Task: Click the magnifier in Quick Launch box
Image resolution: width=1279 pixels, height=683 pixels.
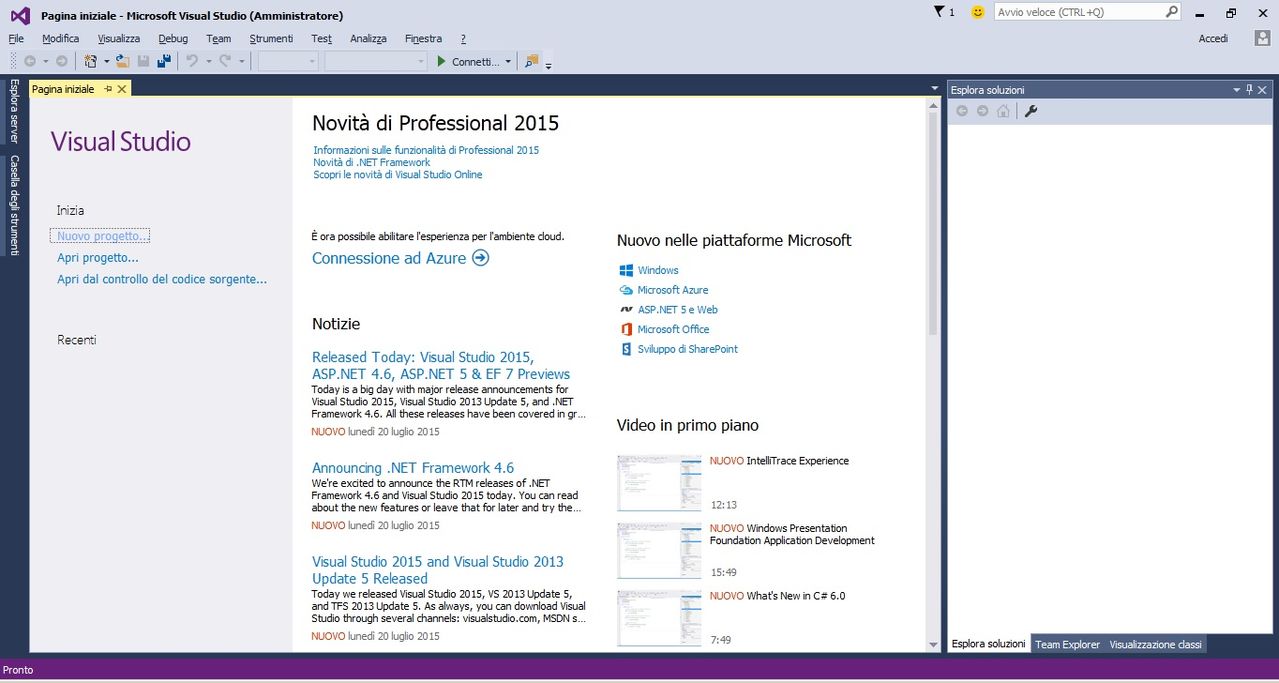Action: click(1172, 12)
